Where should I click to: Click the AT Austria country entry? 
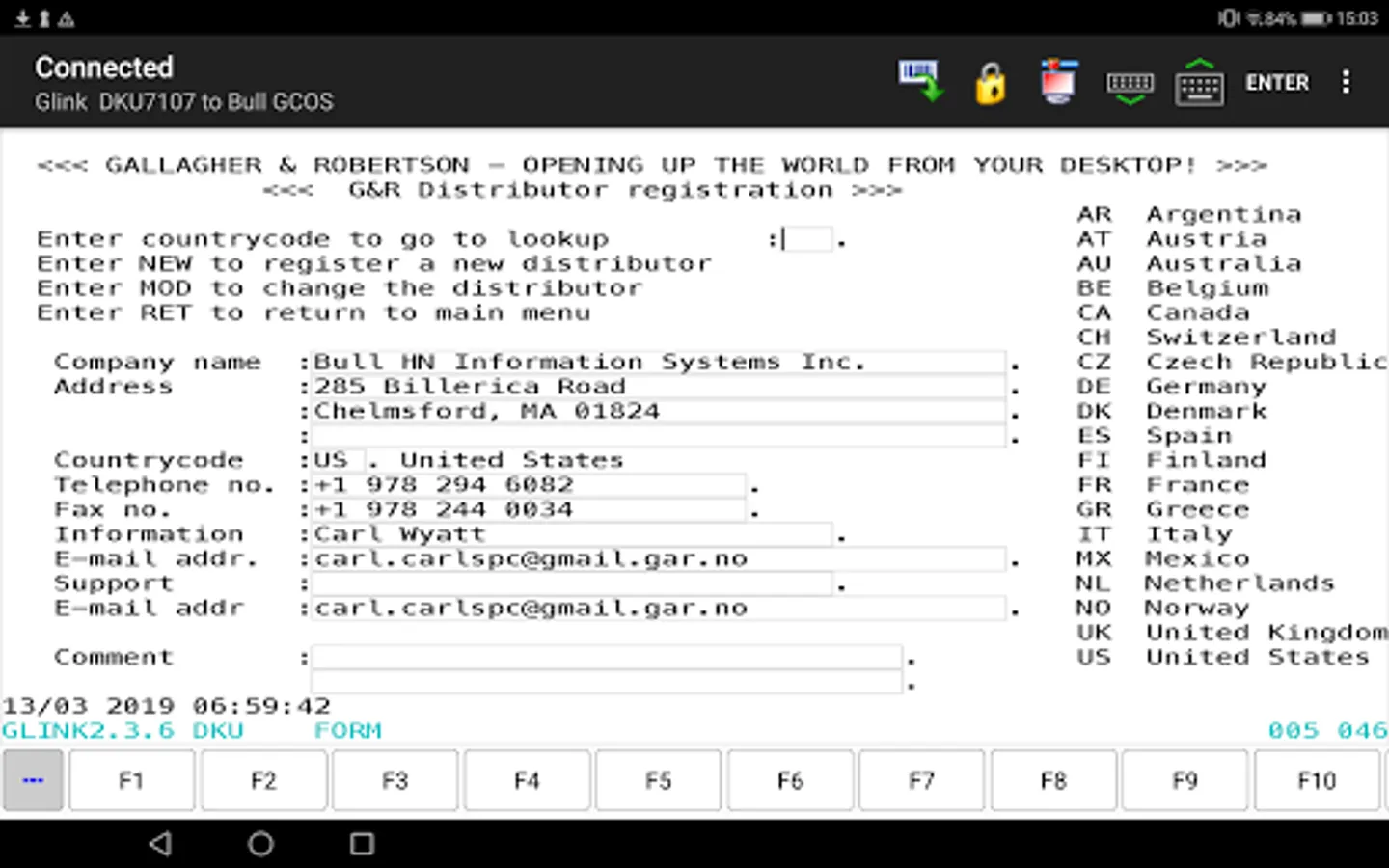pyautogui.click(x=1172, y=239)
